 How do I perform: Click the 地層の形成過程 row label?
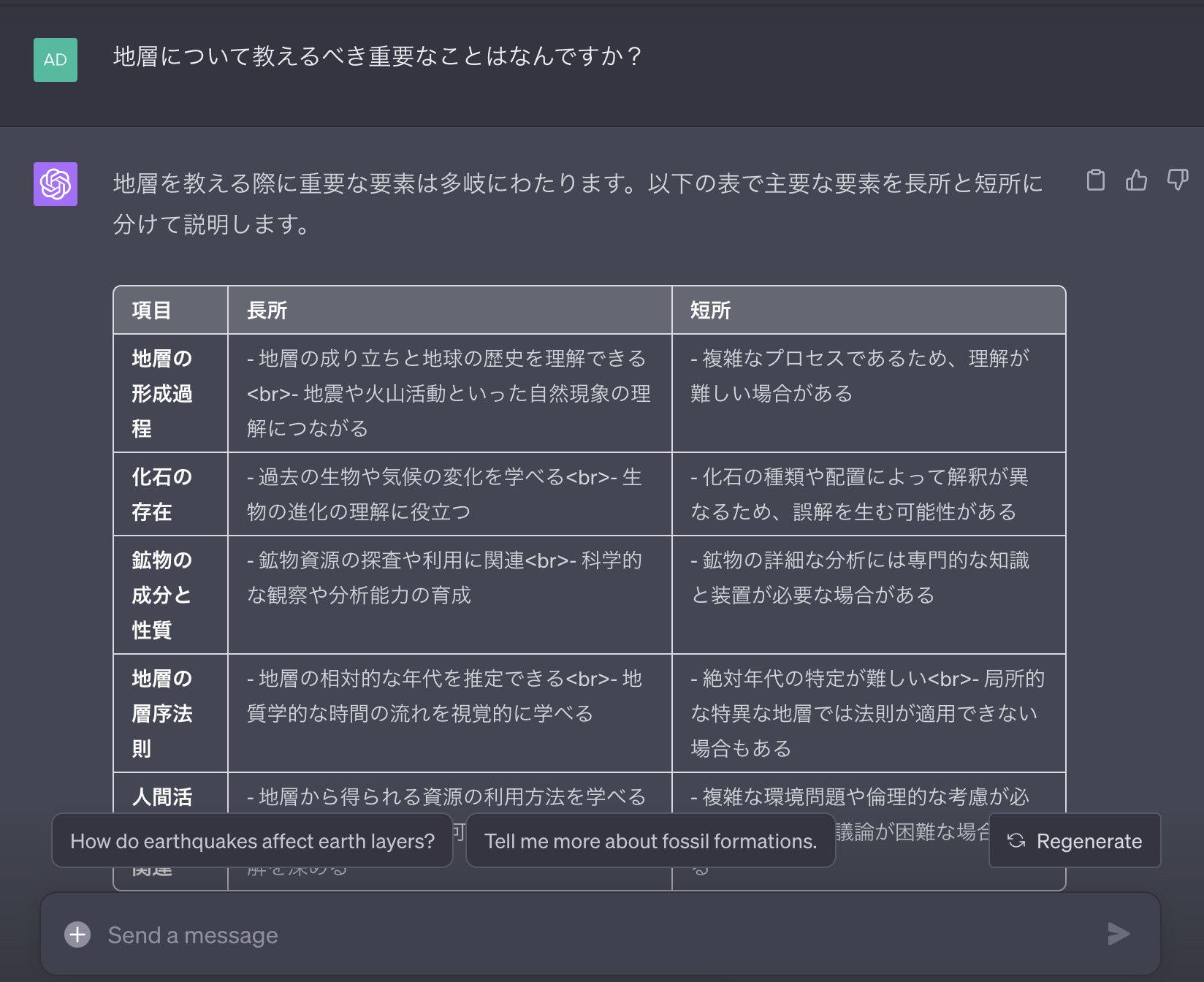click(x=161, y=393)
